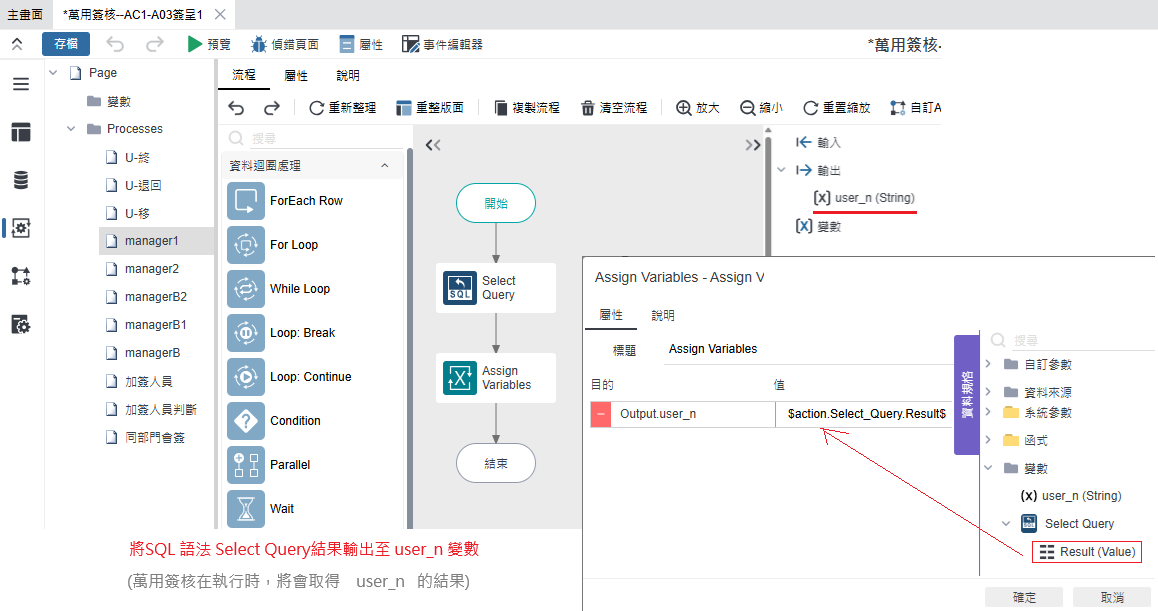Screen dimensions: 1158x611
Task: Open 偵錯頁面 bug icon
Action: (x=259, y=44)
